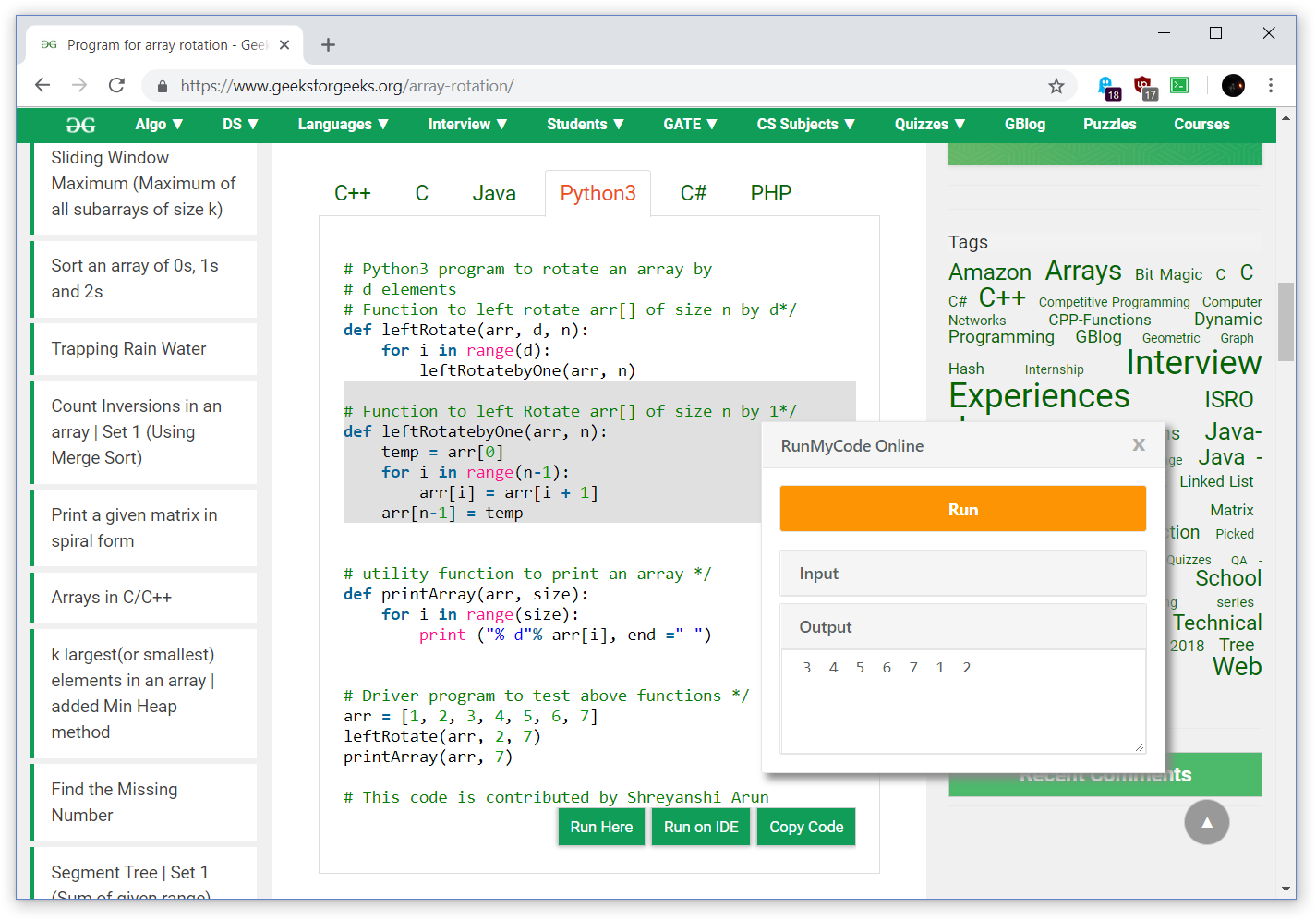Bookmark this page with the star icon
The height and width of the screenshot is (920, 1316).
pyautogui.click(x=1056, y=86)
